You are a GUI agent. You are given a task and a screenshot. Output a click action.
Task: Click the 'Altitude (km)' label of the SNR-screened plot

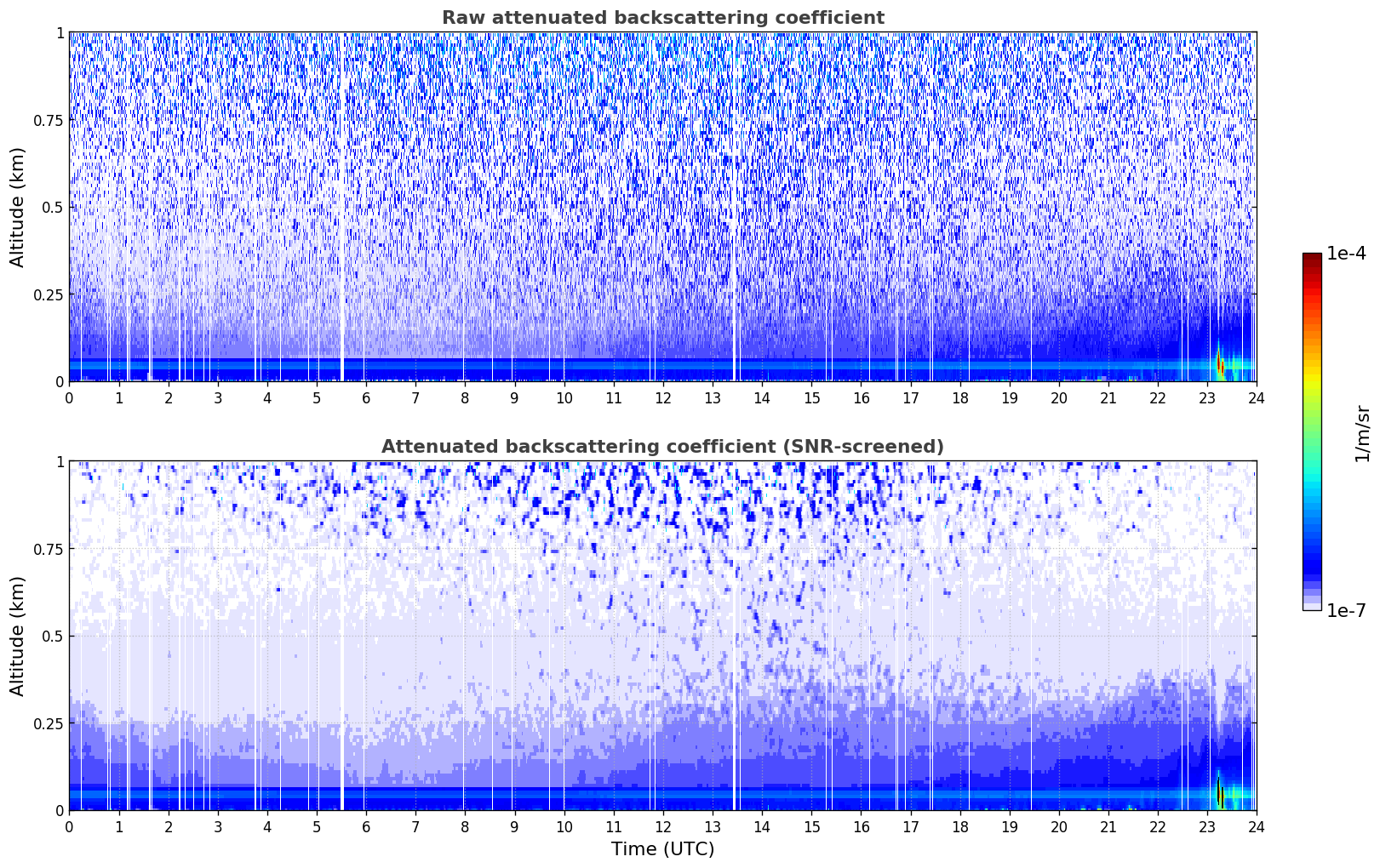coord(18,636)
